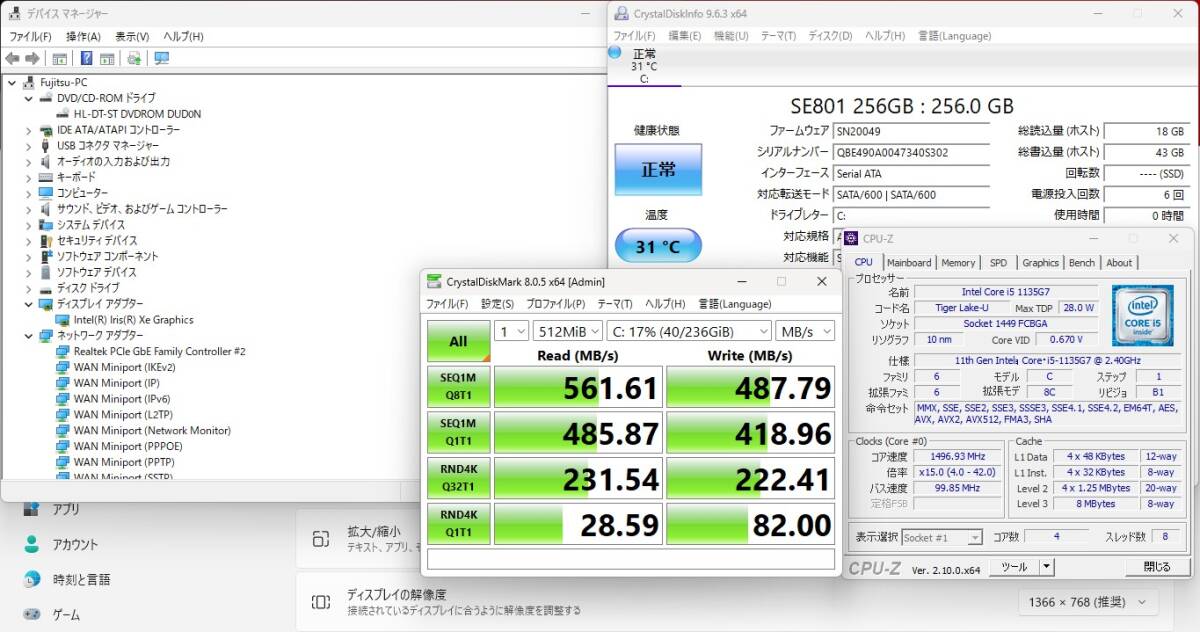The height and width of the screenshot is (632, 1200).
Task: Switch to the Mainboard tab in CPU-Z
Action: click(x=909, y=263)
